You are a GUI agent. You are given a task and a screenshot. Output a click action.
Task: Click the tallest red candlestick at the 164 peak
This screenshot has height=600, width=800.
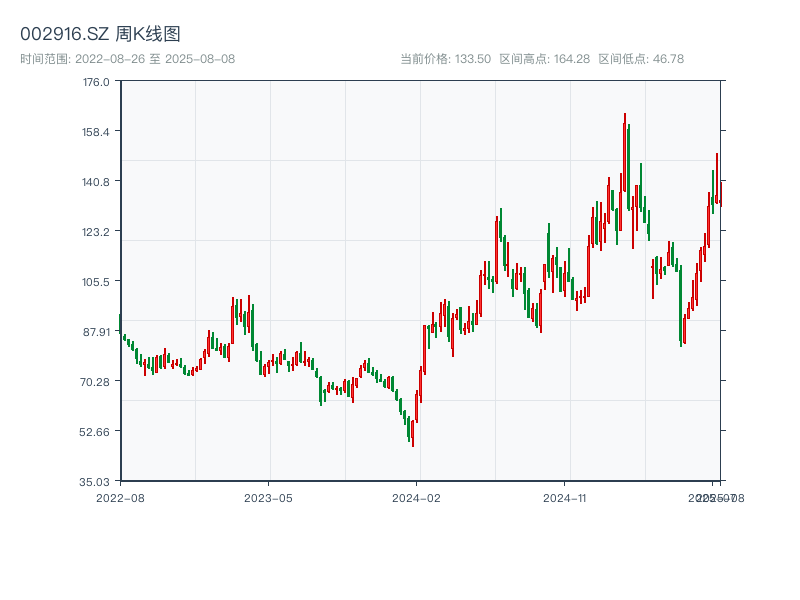tap(624, 153)
